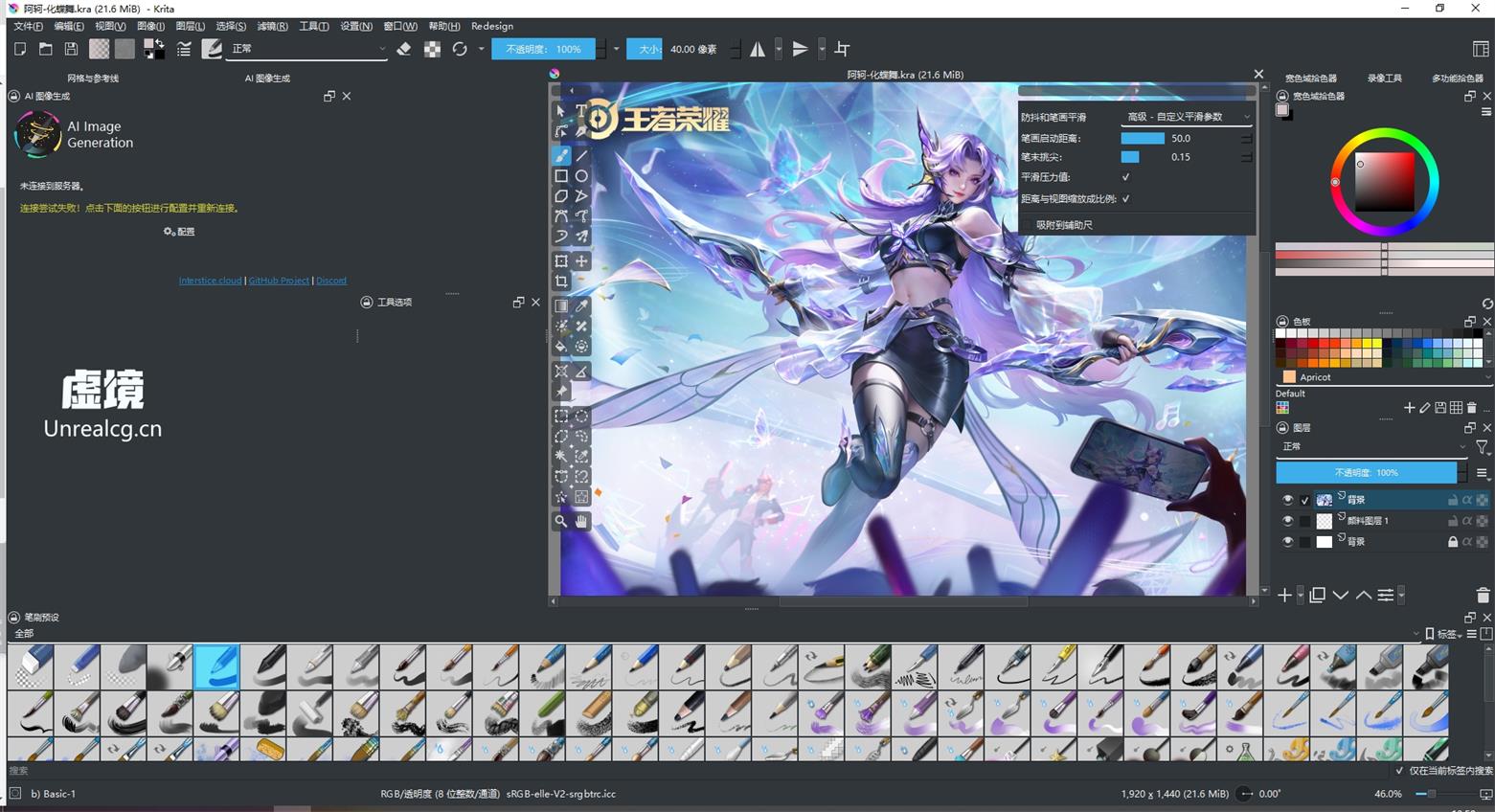Activate the Zoom tool at toolbox bottom
Screen dimensions: 1495x812
pyautogui.click(x=561, y=520)
